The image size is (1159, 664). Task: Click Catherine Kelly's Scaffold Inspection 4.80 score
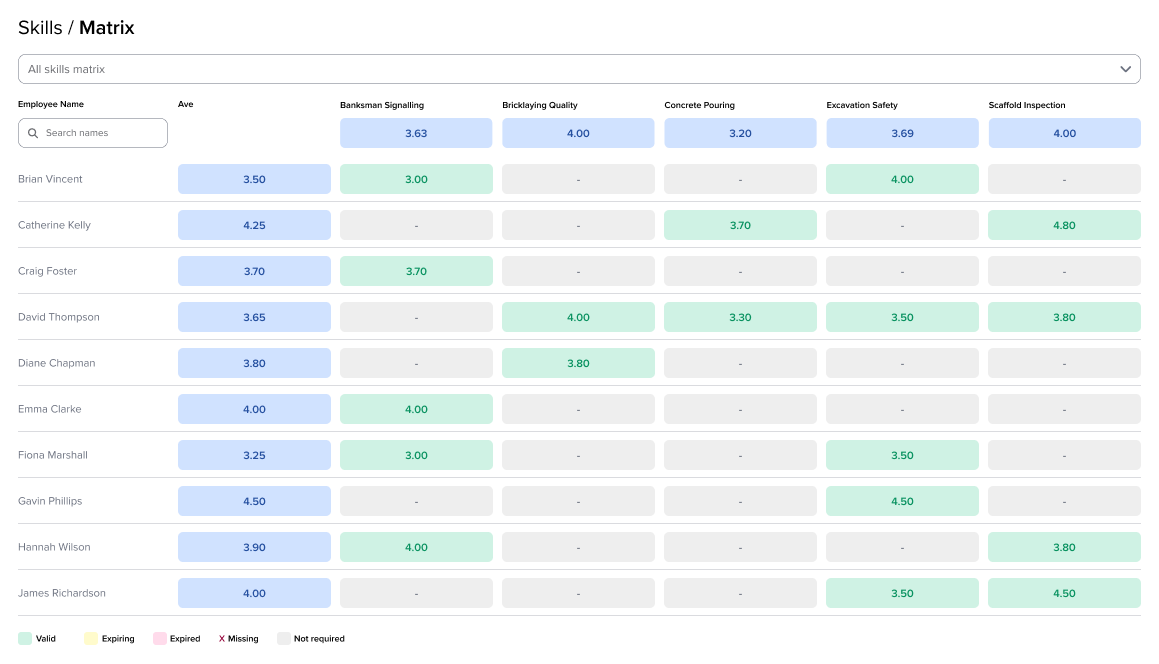1064,225
